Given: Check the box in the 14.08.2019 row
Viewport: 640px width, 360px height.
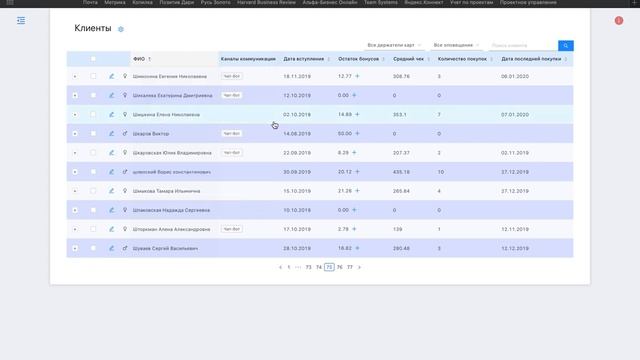Looking at the screenshot, I should [93, 133].
